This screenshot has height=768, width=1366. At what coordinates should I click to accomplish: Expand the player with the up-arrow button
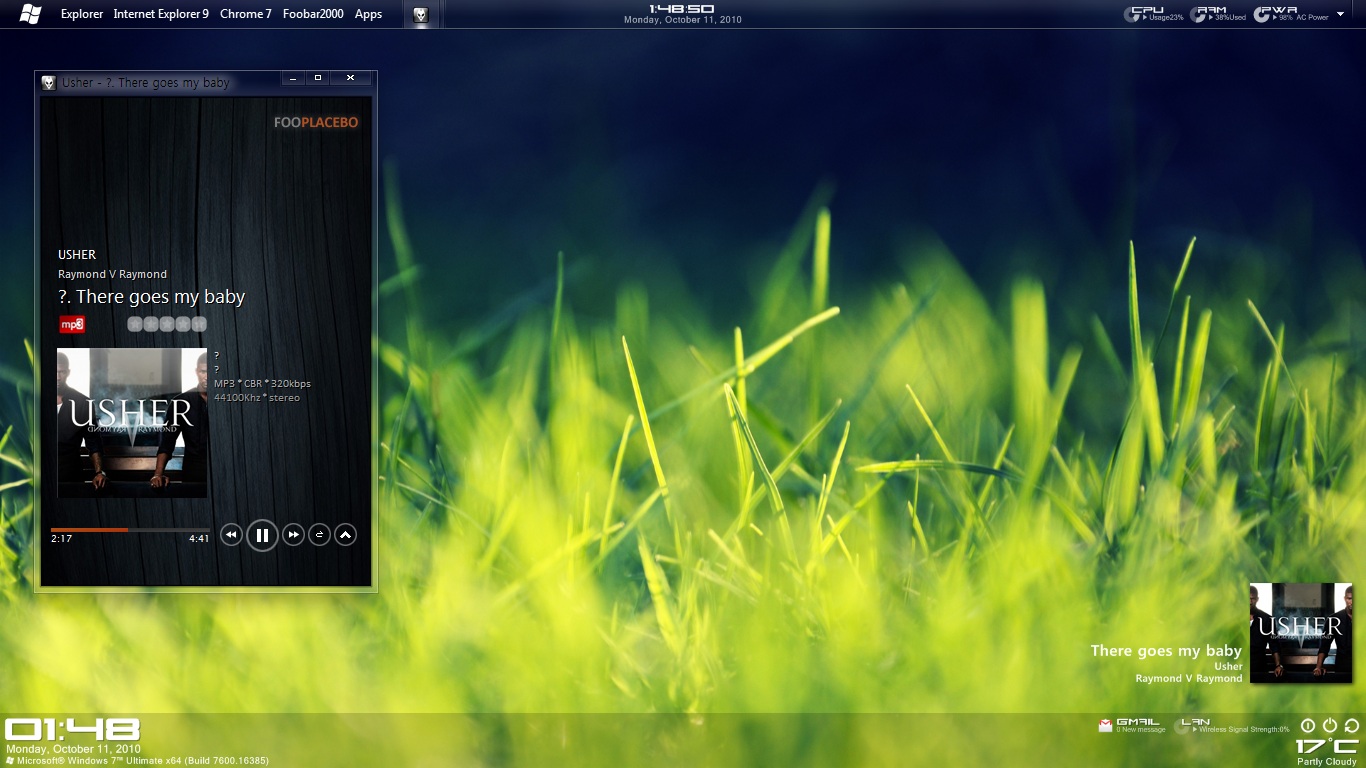click(345, 535)
